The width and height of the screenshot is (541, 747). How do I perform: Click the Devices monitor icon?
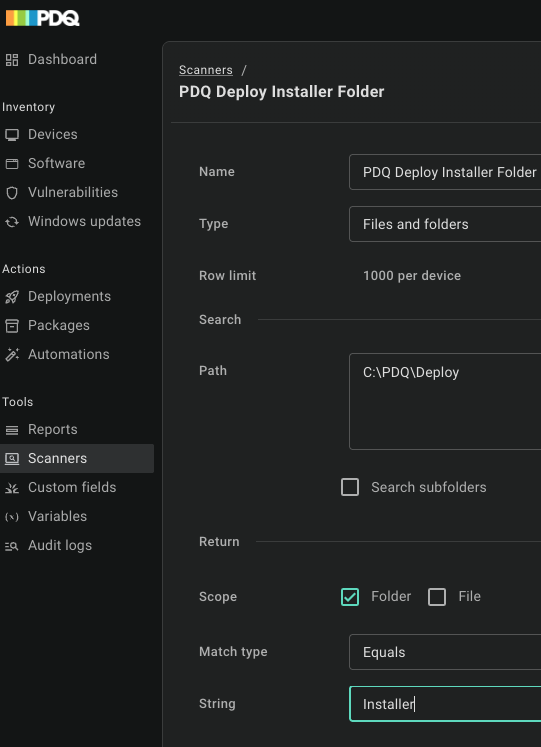pos(12,135)
